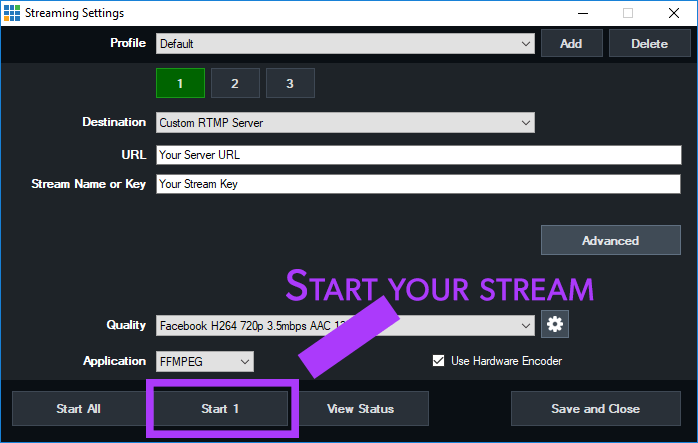This screenshot has width=698, height=443.
Task: Switch to stream tab 2
Action: pyautogui.click(x=235, y=83)
